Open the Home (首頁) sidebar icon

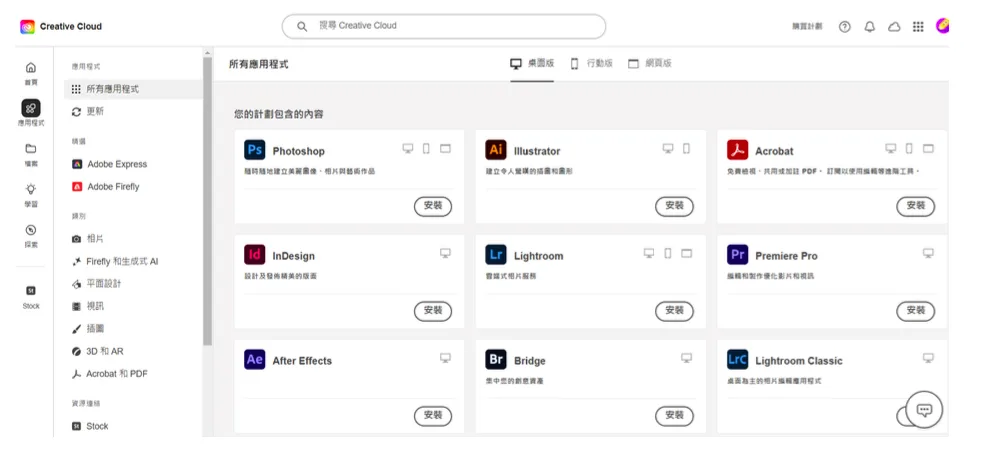(31, 67)
